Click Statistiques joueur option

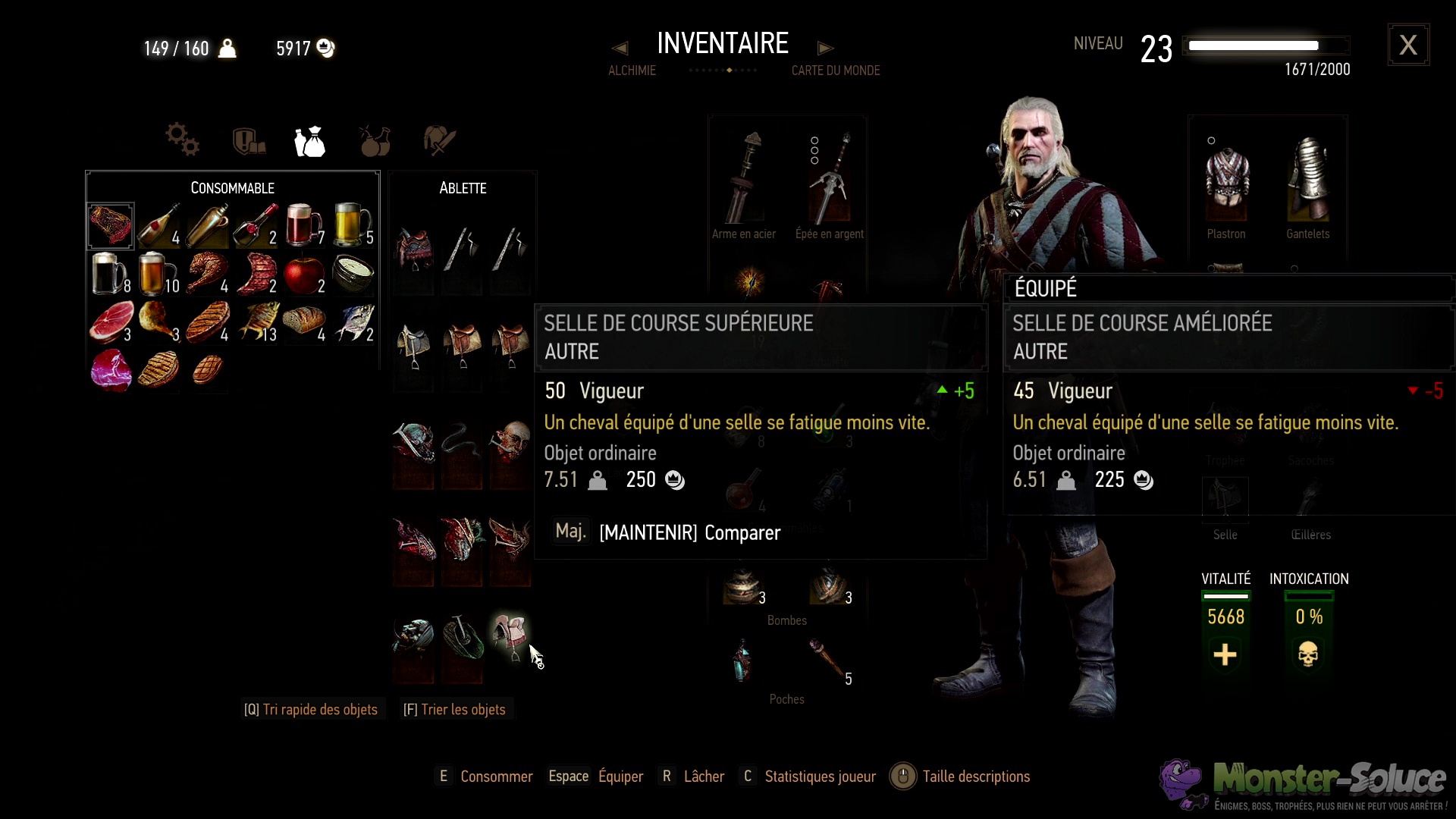pyautogui.click(x=808, y=777)
